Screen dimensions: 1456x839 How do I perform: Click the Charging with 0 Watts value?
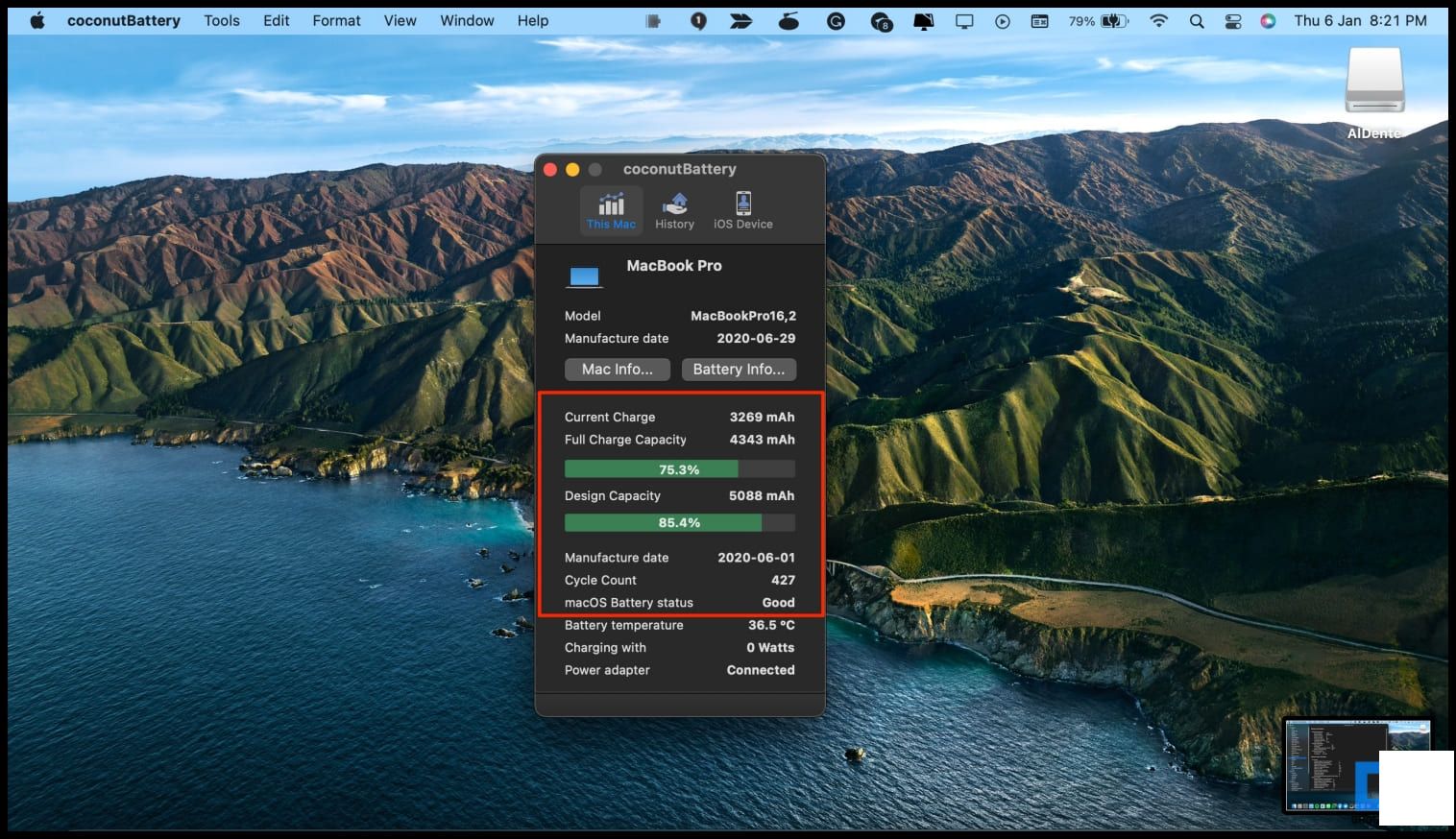(770, 648)
